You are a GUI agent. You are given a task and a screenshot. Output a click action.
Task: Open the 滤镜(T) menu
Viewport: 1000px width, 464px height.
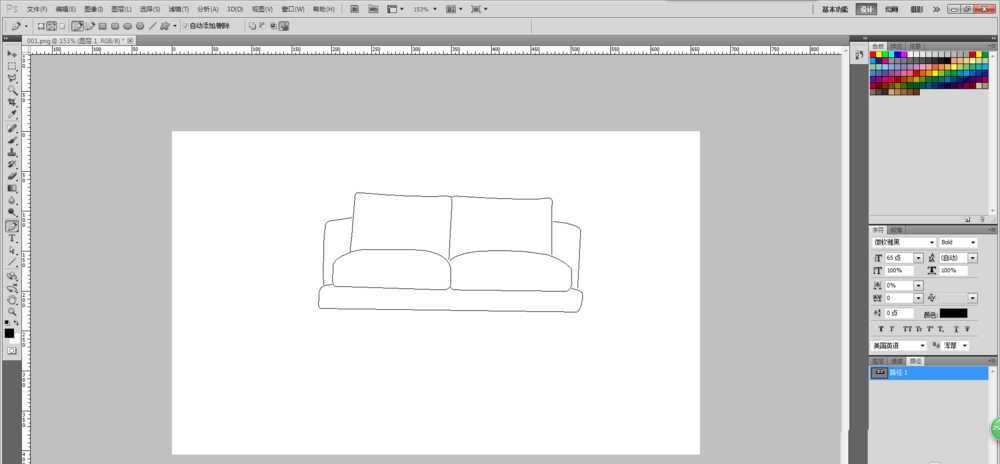tap(179, 9)
